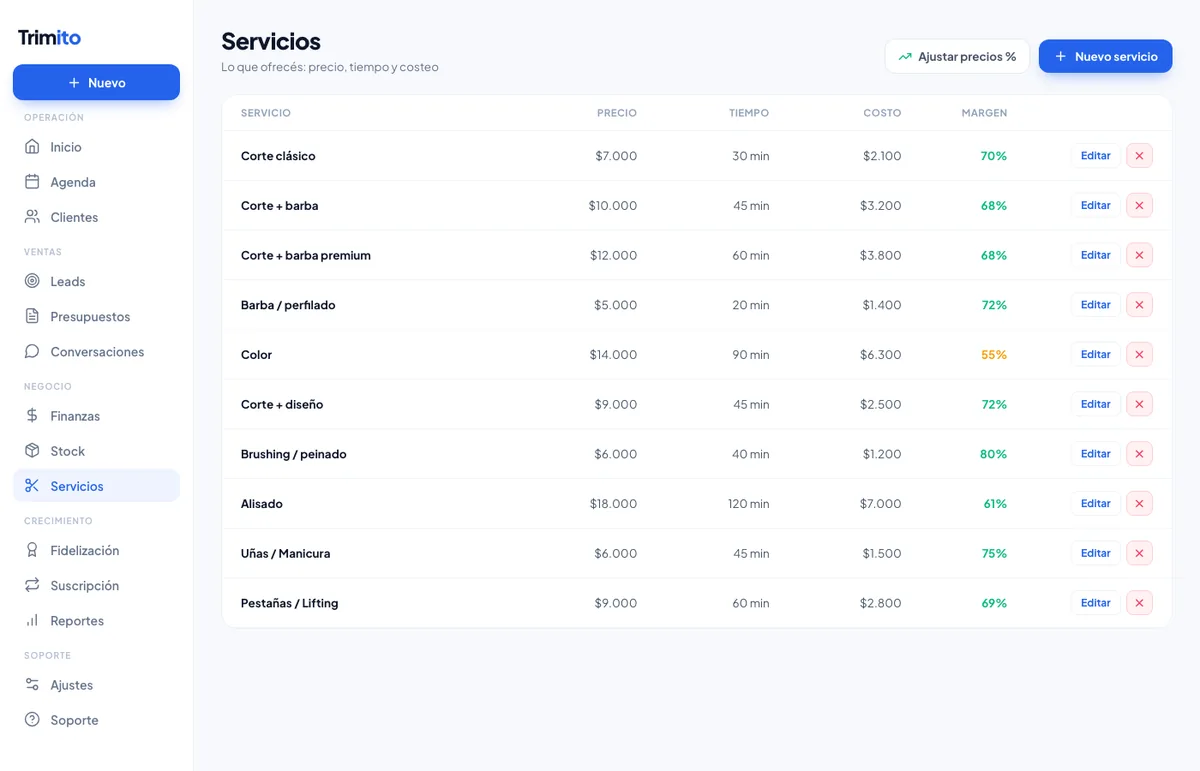The height and width of the screenshot is (771, 1200).
Task: Click the Ajustes sliders icon
Action: (x=32, y=685)
